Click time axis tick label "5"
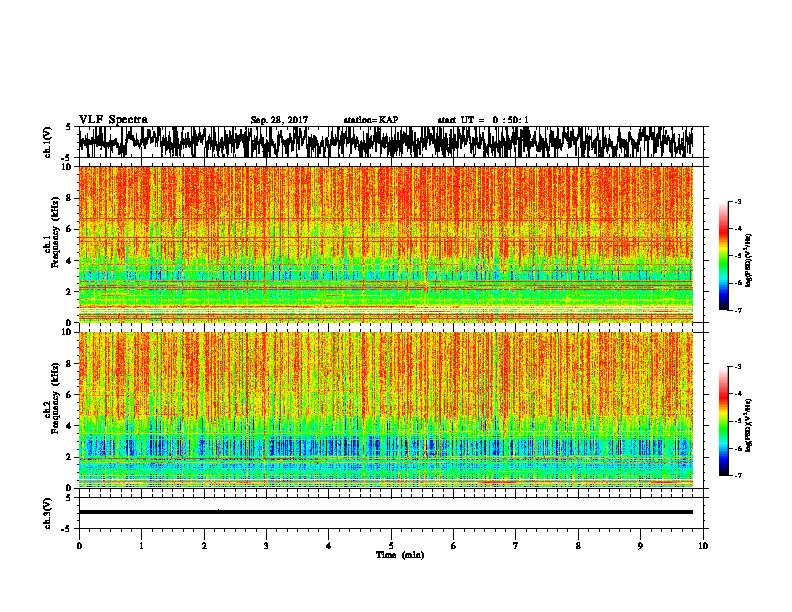The height and width of the screenshot is (612, 792). click(391, 546)
